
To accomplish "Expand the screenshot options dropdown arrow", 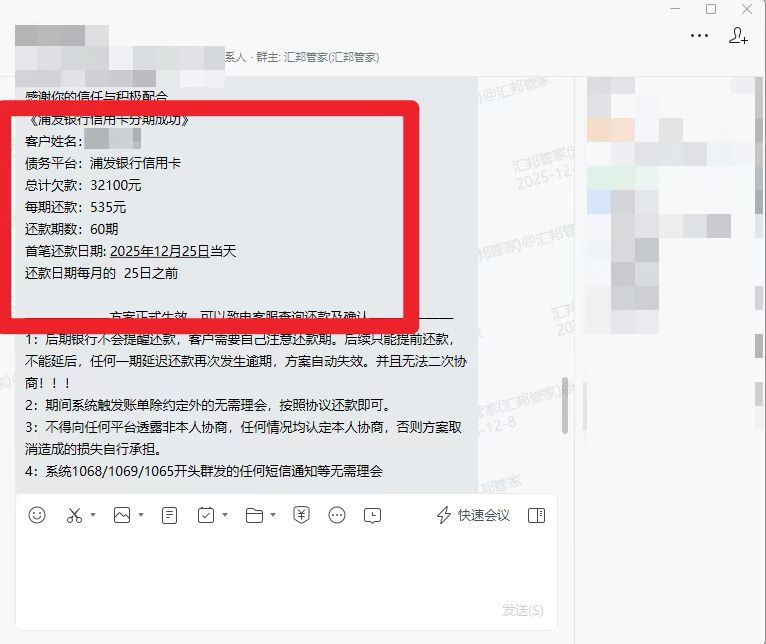I will click(93, 515).
